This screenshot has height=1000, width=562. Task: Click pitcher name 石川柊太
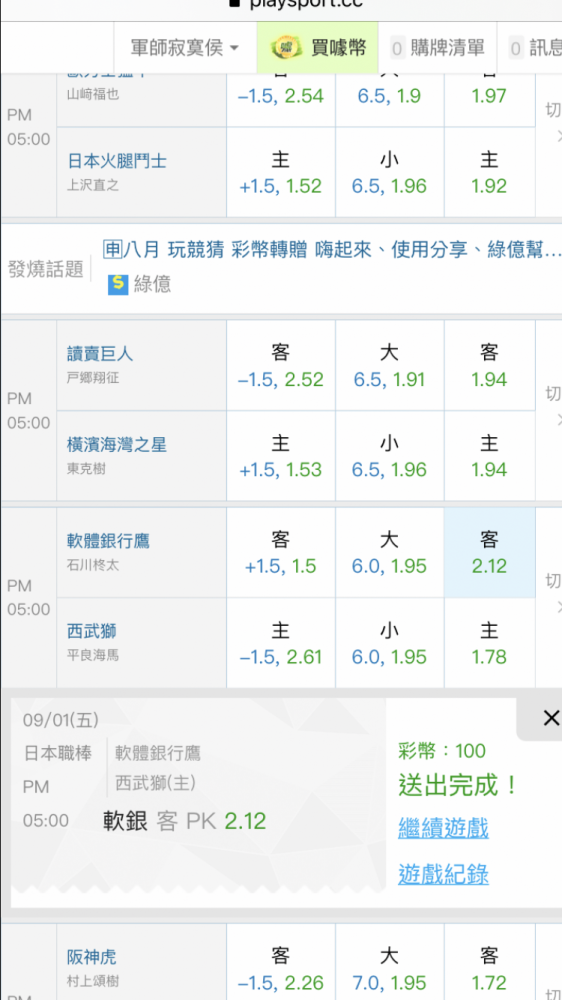[92, 565]
